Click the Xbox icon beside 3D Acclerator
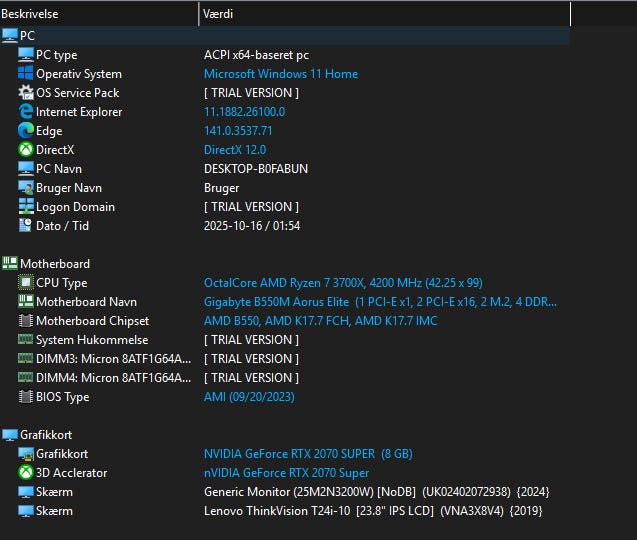 click(26, 473)
